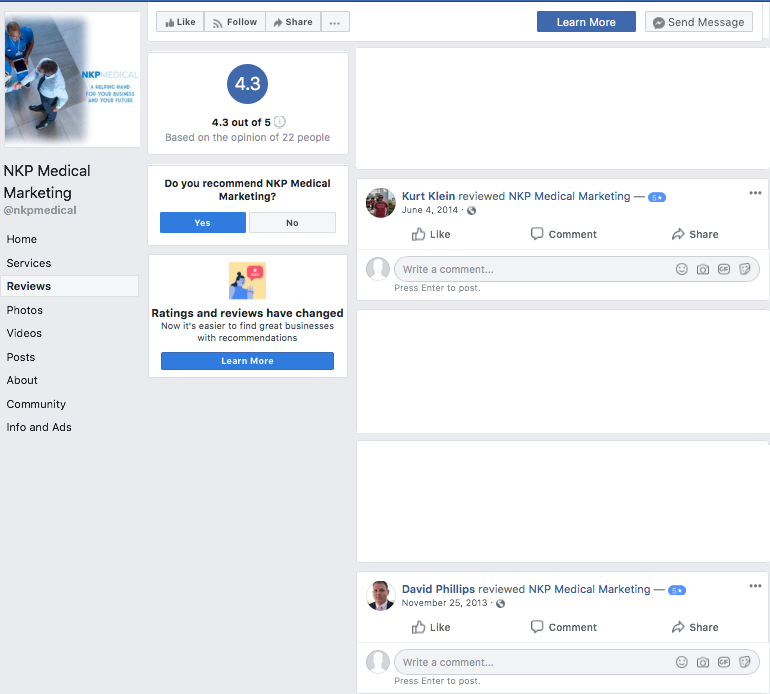
Task: Click the NKP Medical Marketing page title
Action: [47, 182]
